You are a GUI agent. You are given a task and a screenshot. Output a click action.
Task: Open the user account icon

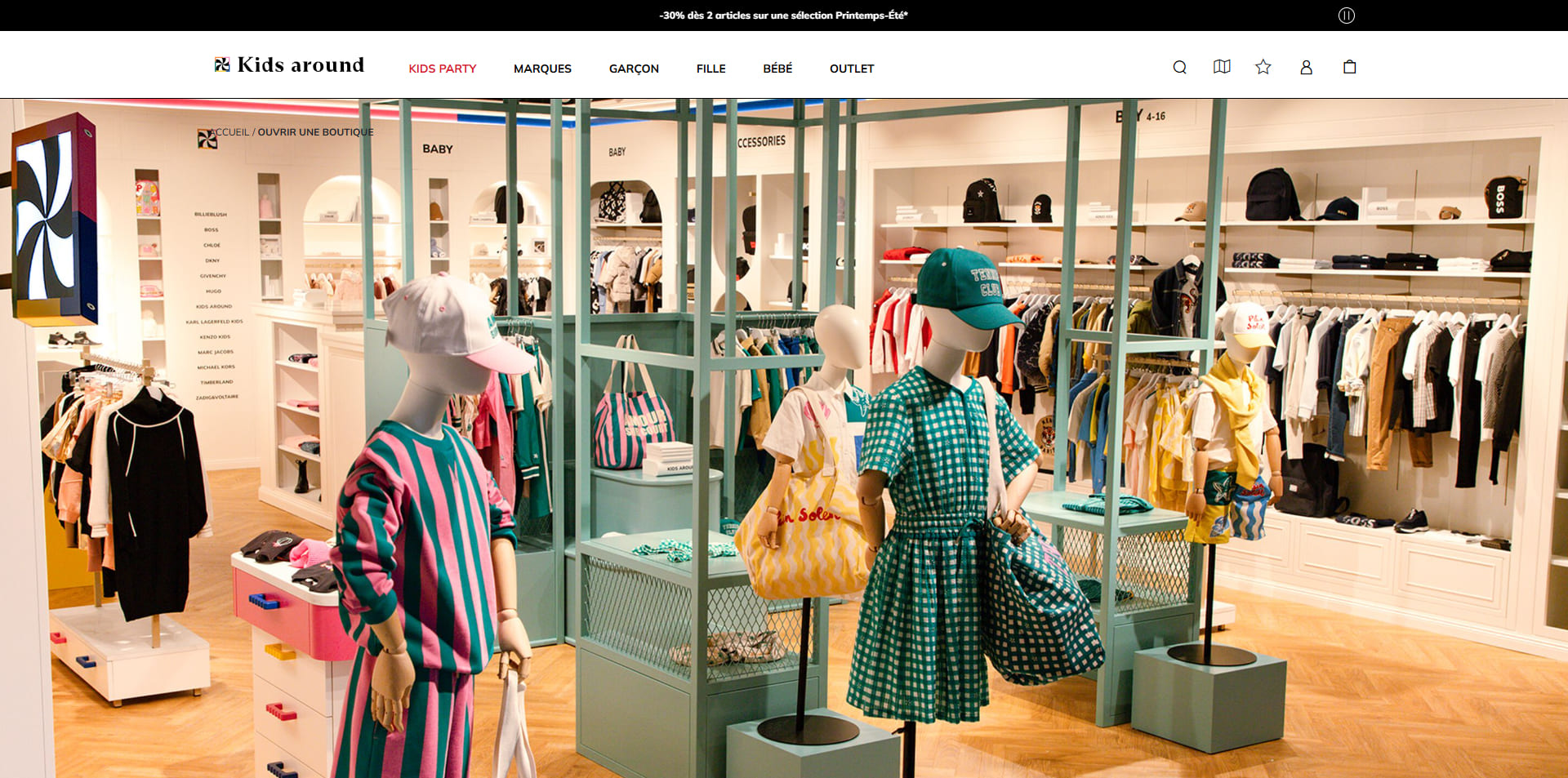click(1306, 67)
